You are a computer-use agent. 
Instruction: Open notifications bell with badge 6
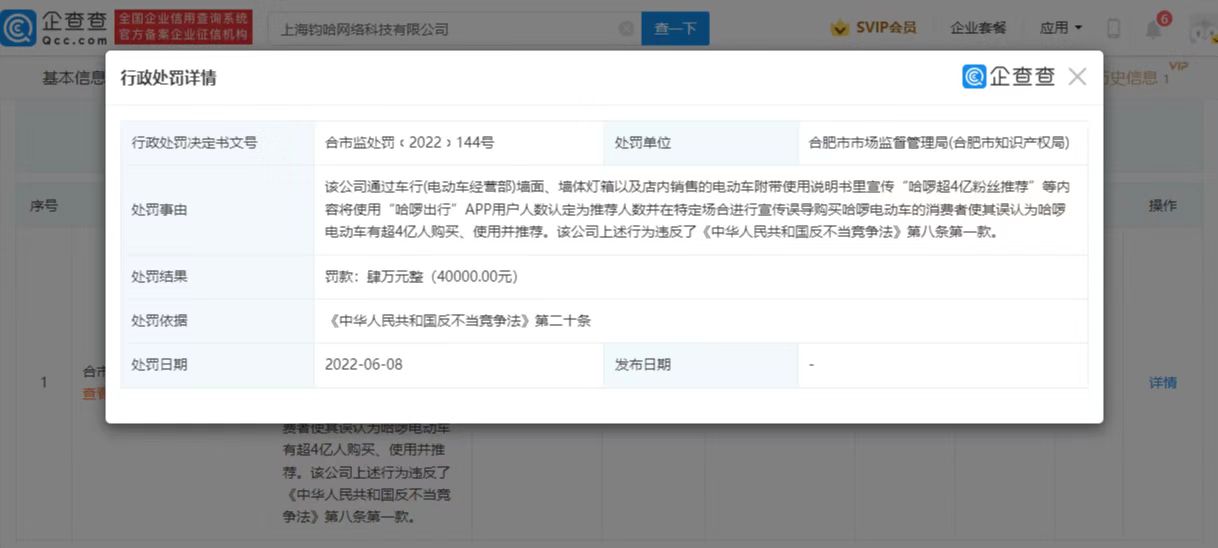1155,28
